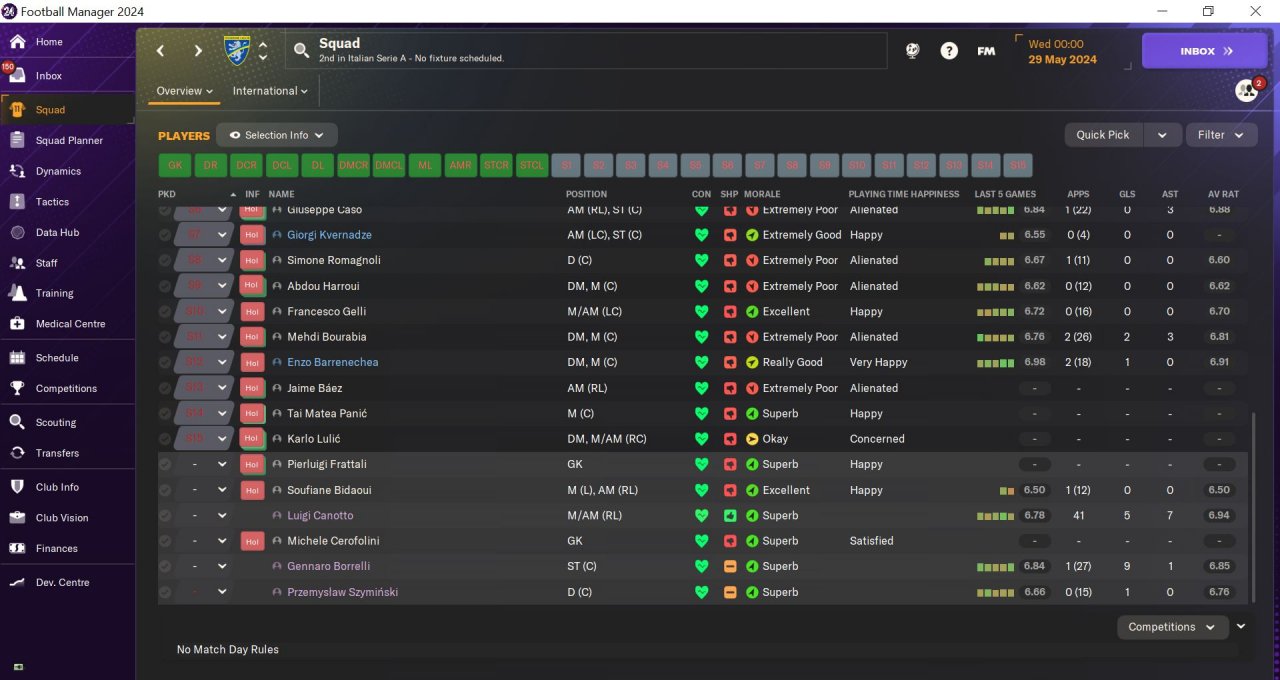Screen dimensions: 1280x680
Task: Toggle selection circle for Mehdi Bourabia
Action: [x=165, y=337]
